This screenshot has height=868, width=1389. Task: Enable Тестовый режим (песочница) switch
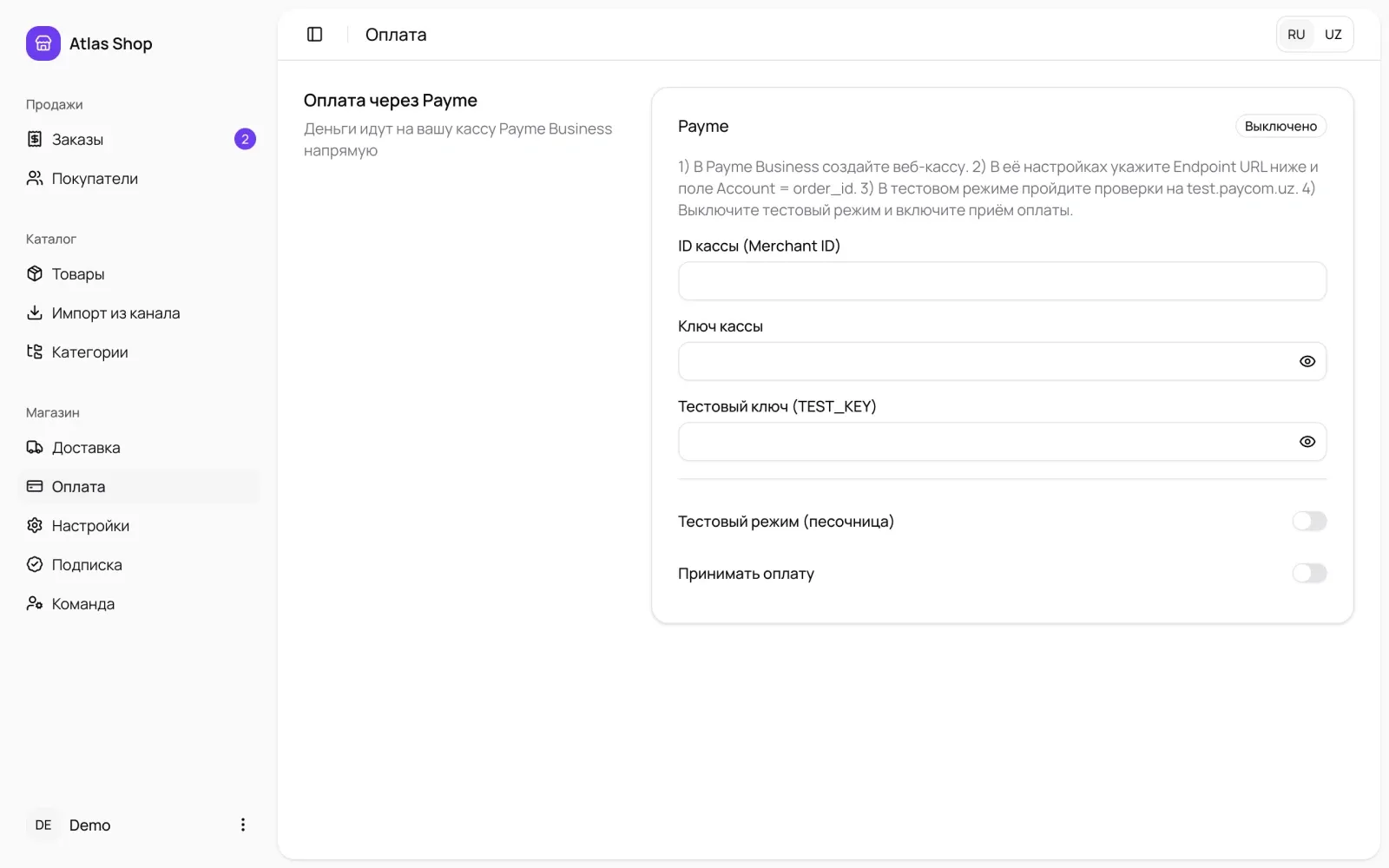click(x=1309, y=521)
